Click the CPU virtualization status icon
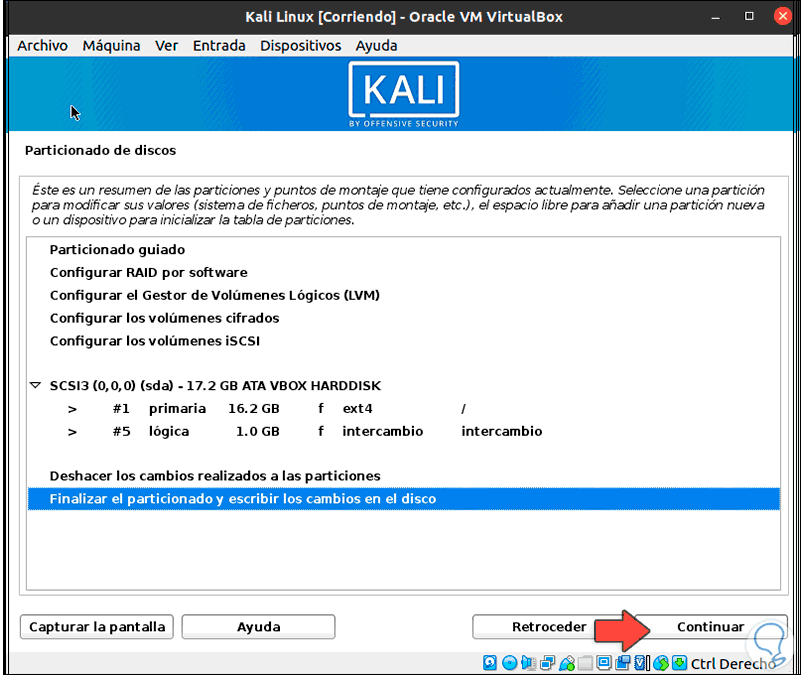The width and height of the screenshot is (804, 675). click(x=641, y=663)
